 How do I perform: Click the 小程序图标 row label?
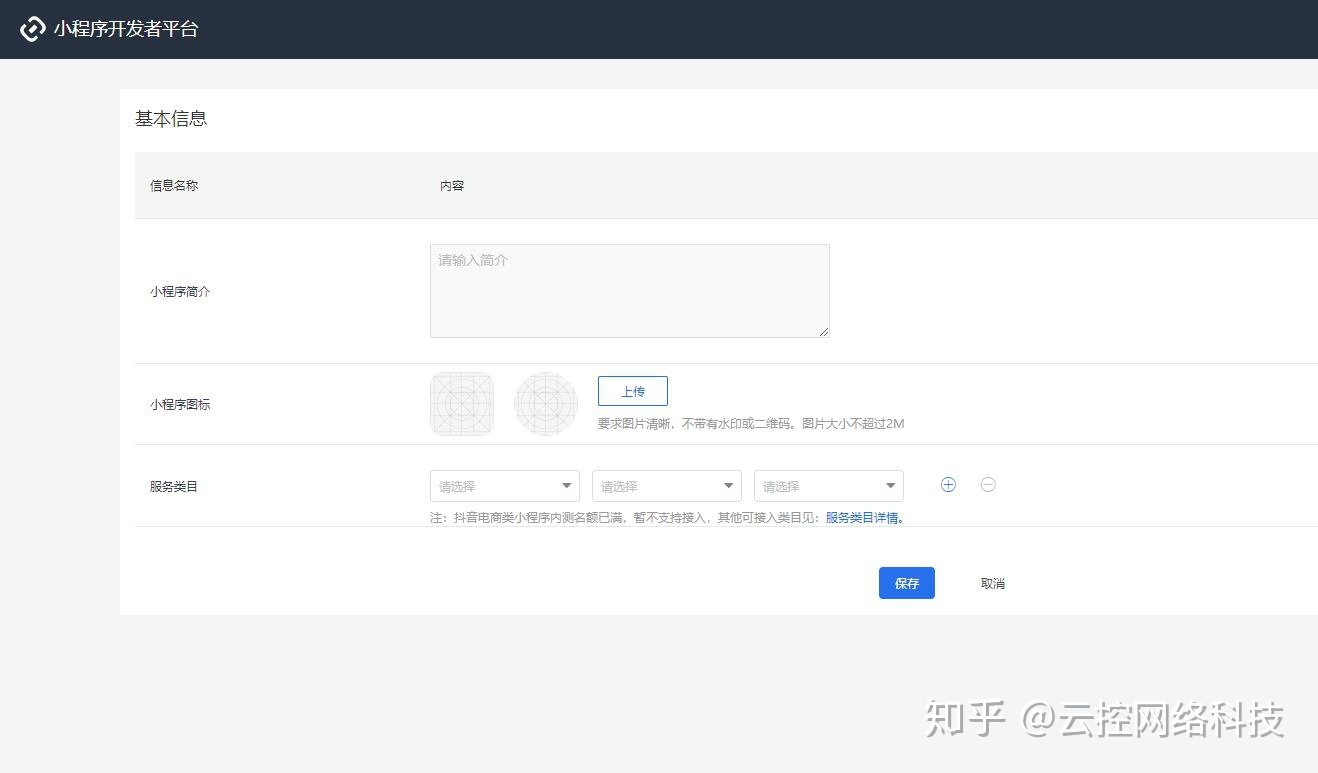tap(180, 405)
